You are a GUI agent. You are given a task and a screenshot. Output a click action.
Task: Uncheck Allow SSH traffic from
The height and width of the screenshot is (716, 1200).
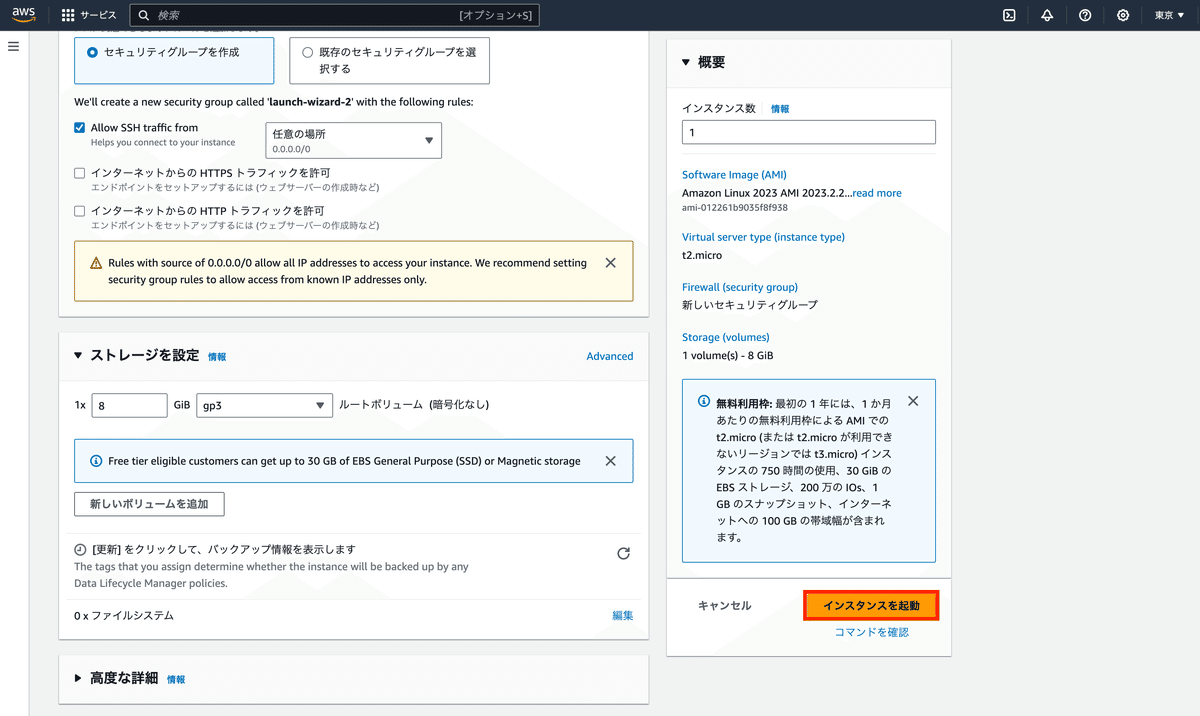click(80, 128)
